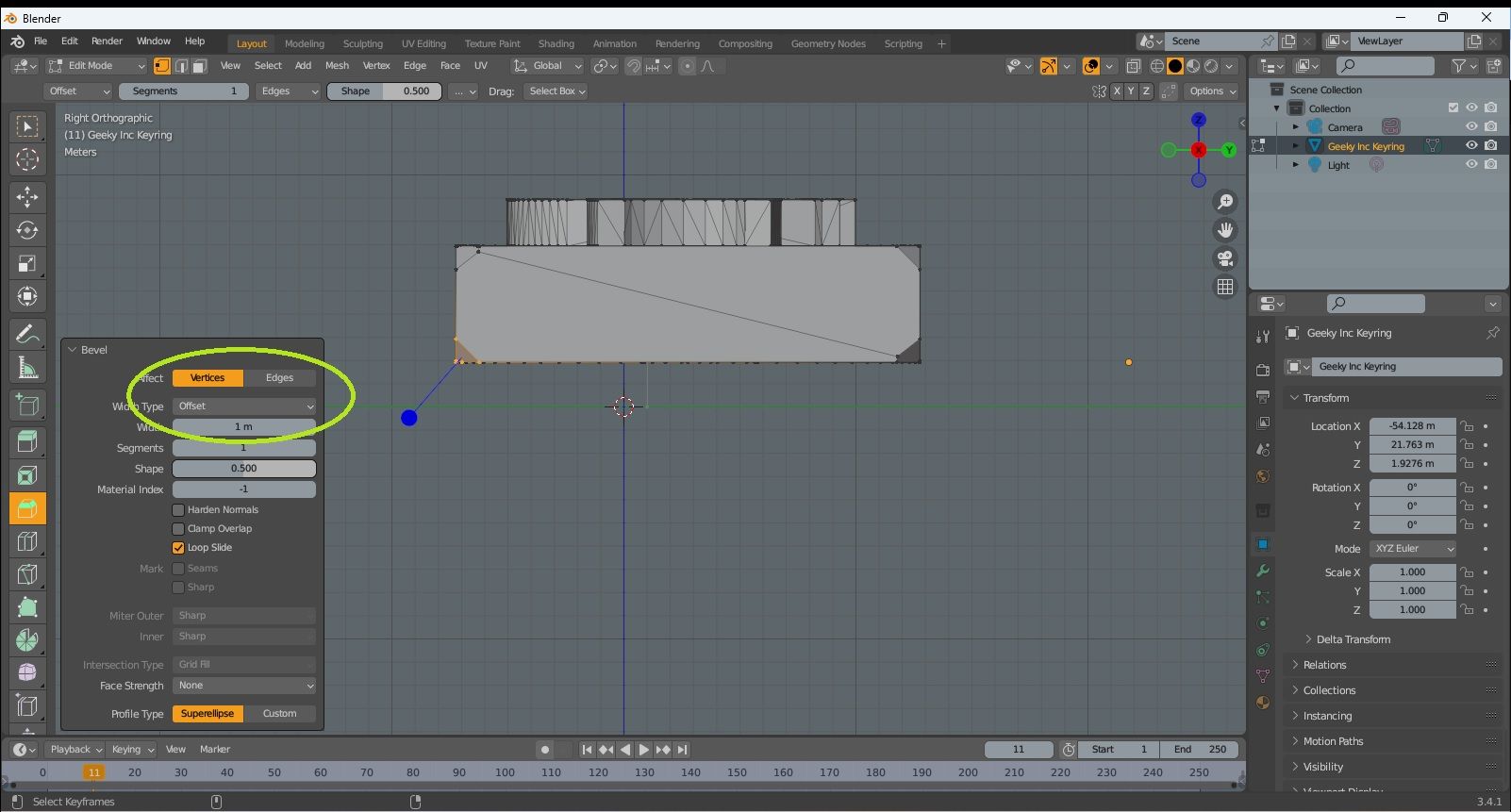The height and width of the screenshot is (812, 1511).
Task: Jump to the timeline end frame
Action: tap(682, 750)
